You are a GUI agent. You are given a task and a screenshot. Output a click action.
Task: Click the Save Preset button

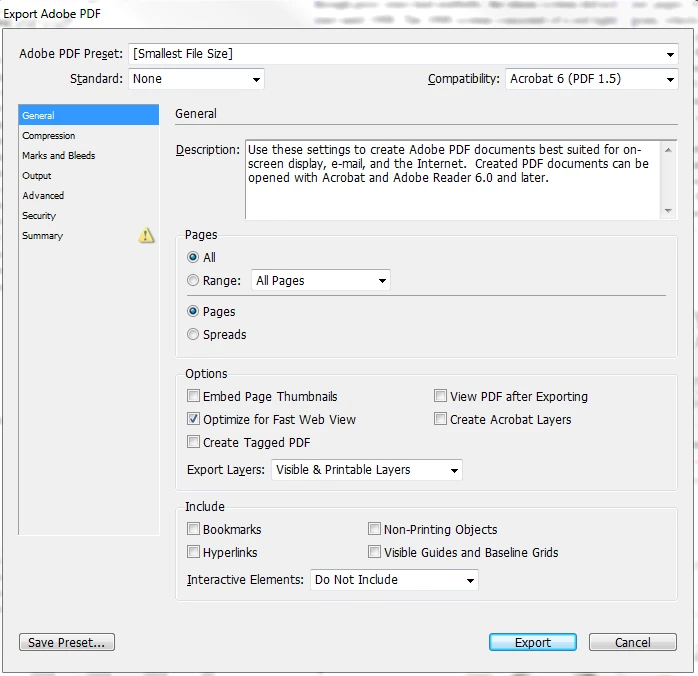pyautogui.click(x=67, y=642)
